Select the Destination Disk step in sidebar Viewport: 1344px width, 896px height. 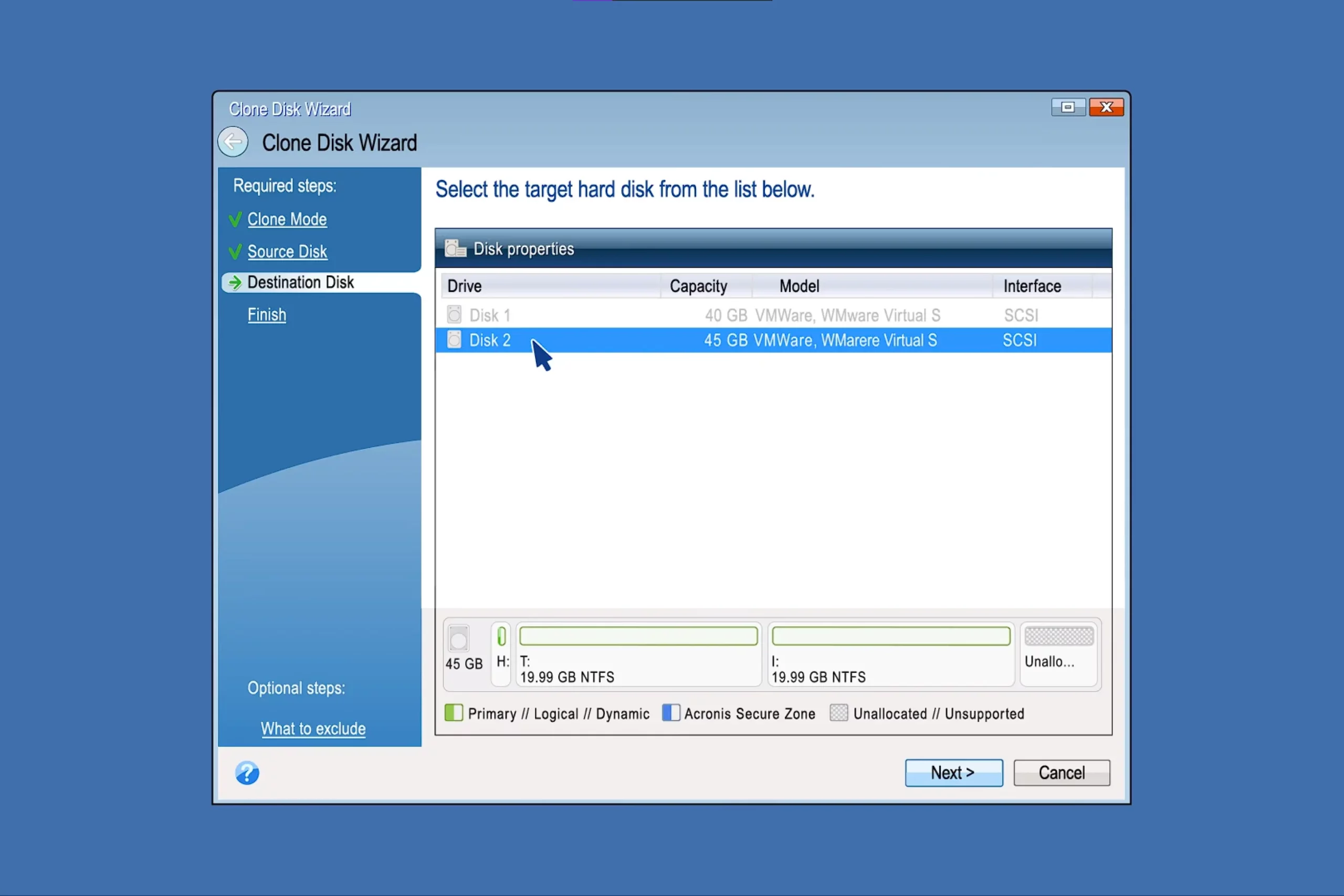point(301,282)
